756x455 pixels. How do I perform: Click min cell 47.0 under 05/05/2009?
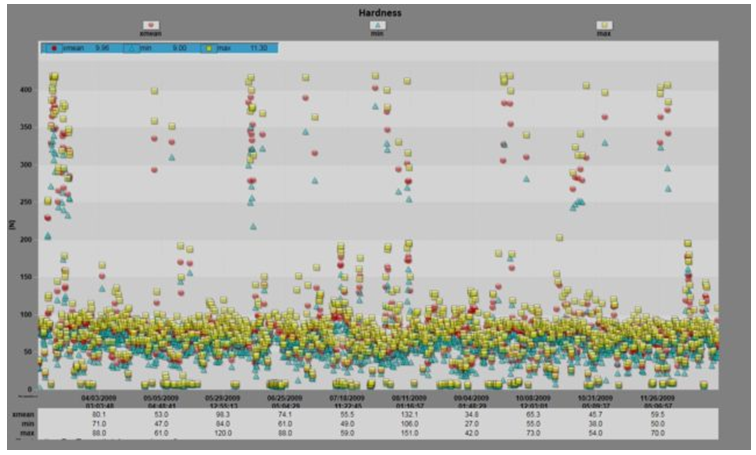(161, 424)
